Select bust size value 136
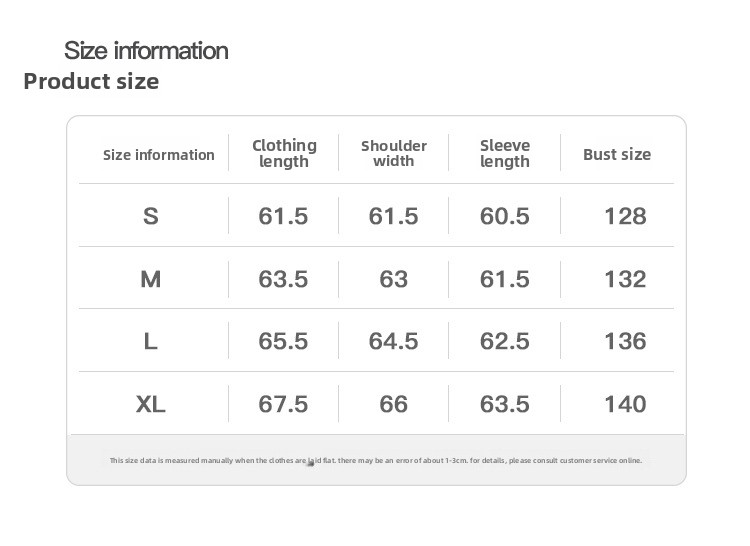This screenshot has height=546, width=750. [x=625, y=341]
